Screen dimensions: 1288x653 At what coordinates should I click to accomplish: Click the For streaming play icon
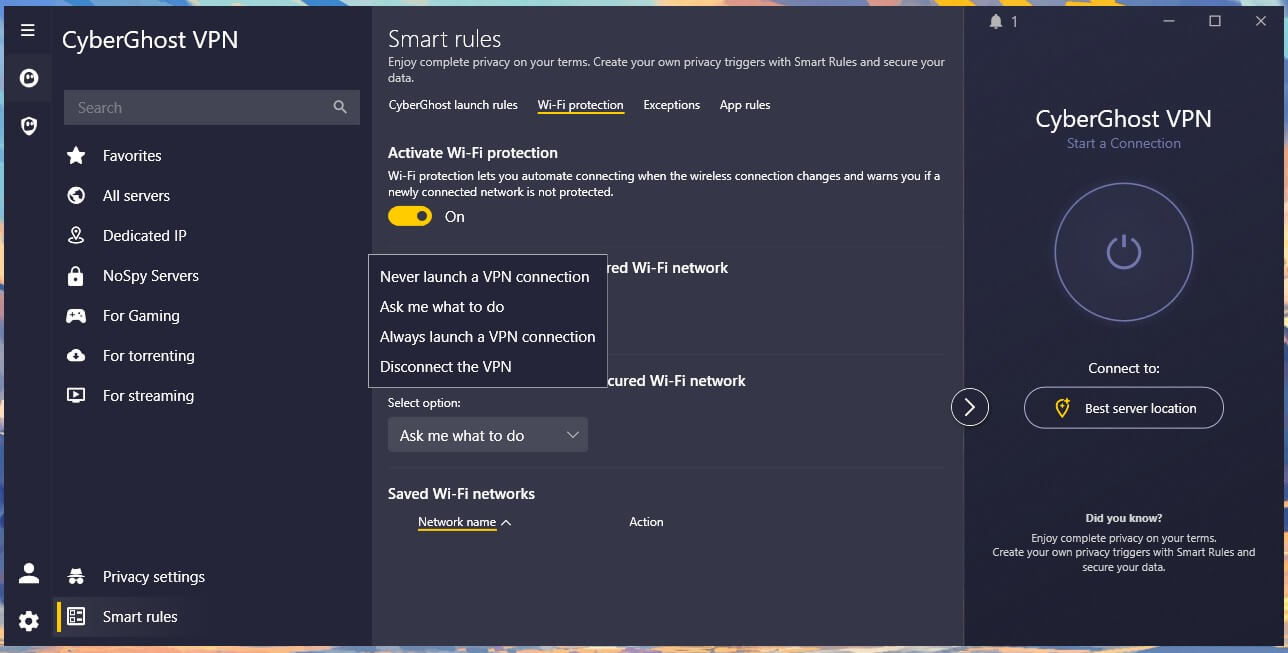(76, 395)
